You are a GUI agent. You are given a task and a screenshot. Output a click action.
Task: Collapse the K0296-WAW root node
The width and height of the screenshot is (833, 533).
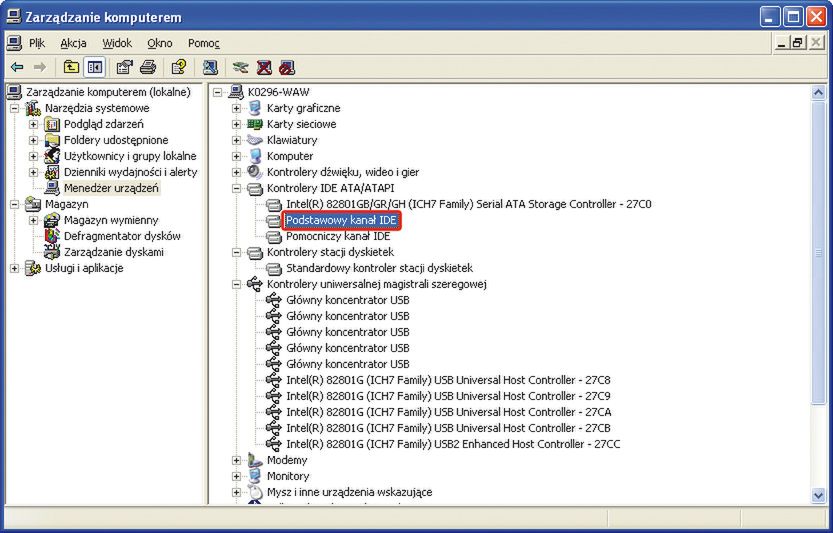(x=217, y=92)
